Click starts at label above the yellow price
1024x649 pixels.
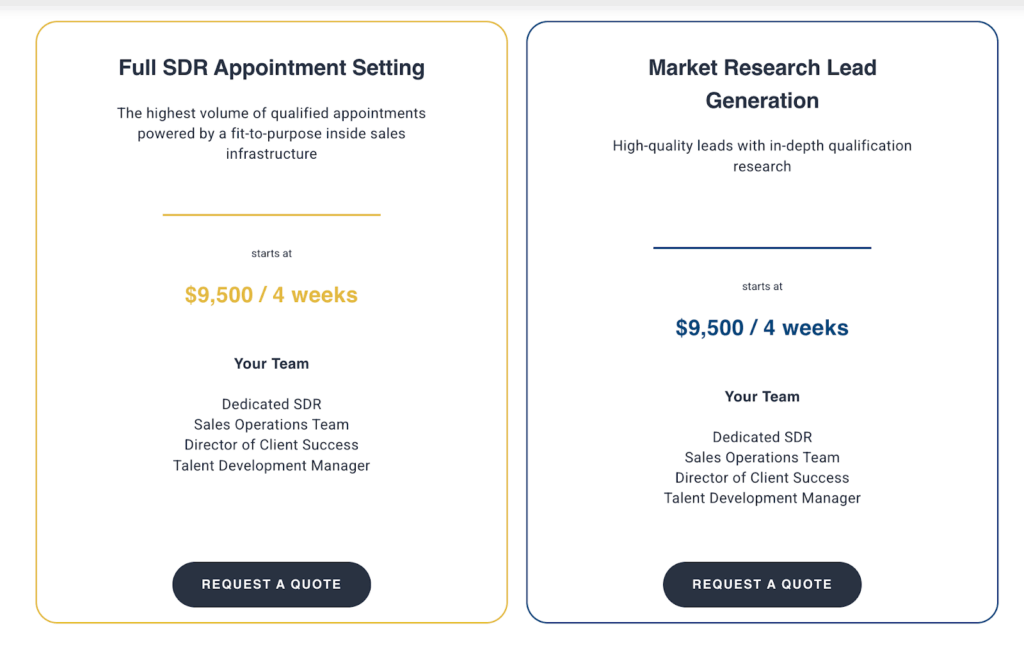271,254
